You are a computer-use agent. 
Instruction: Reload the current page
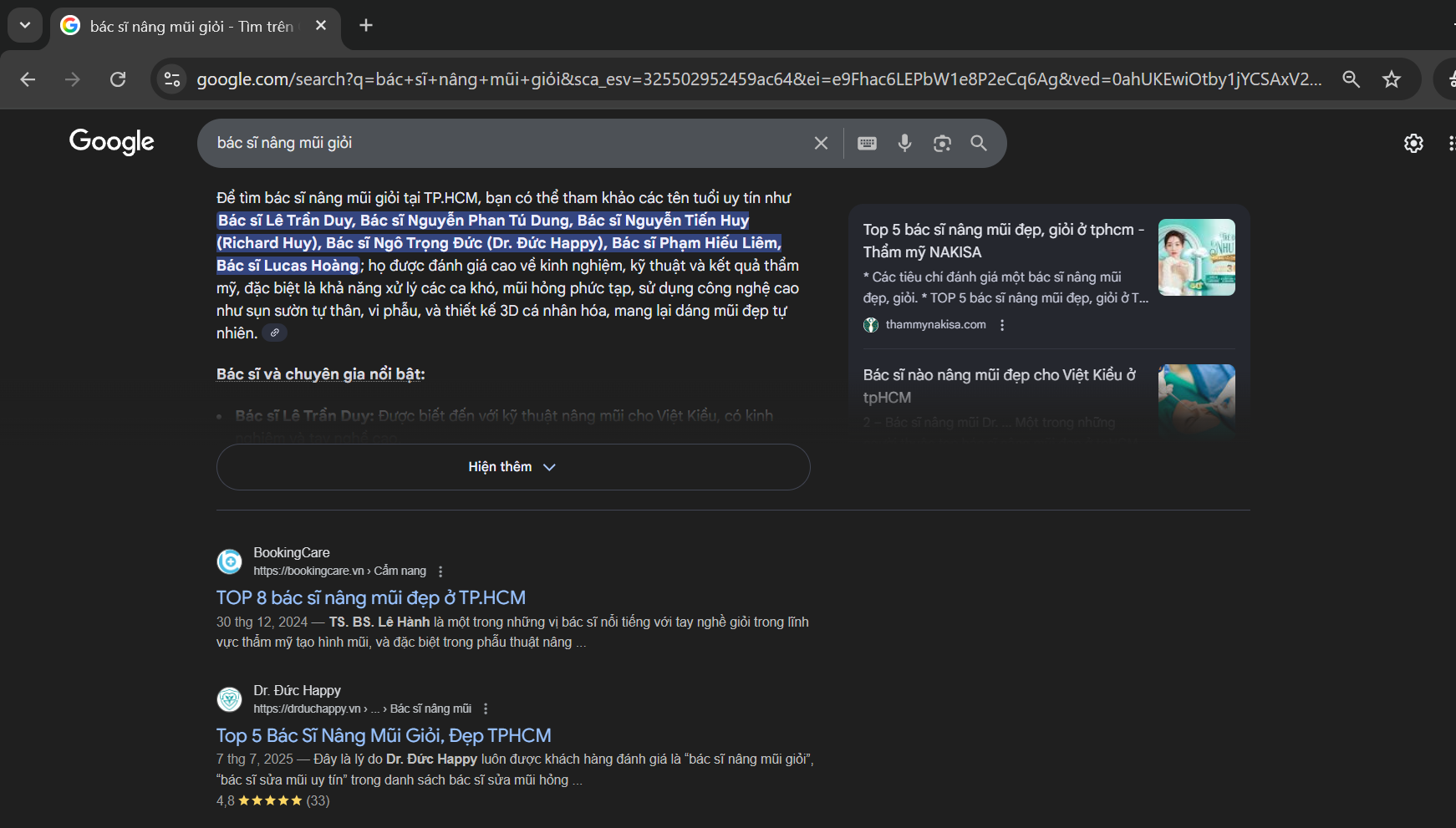pos(118,79)
